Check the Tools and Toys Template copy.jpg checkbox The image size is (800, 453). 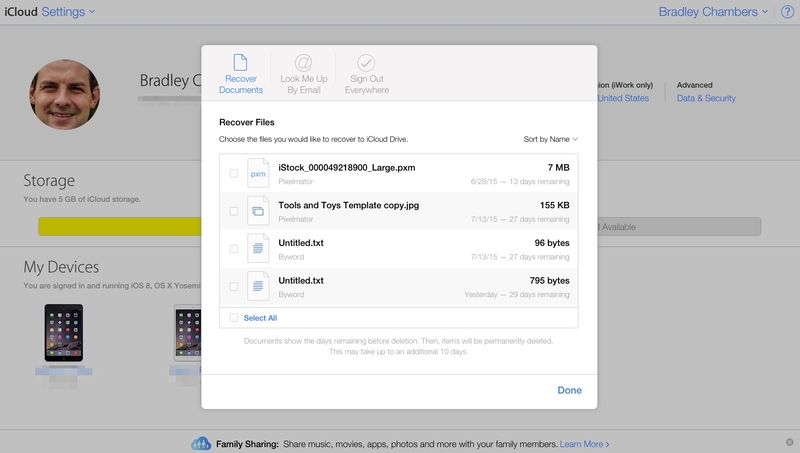tap(234, 211)
